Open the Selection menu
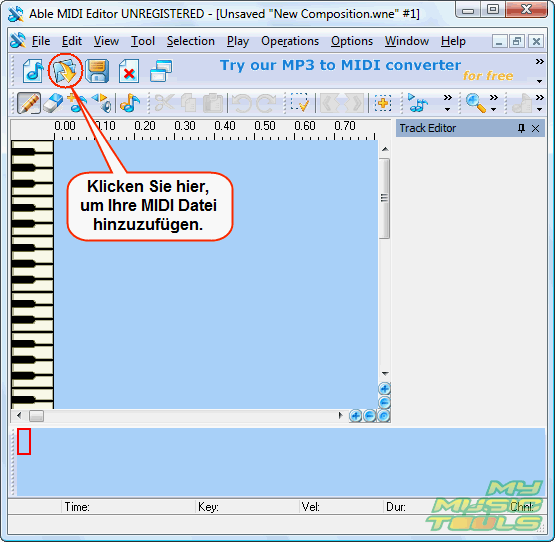The width and height of the screenshot is (555, 542). 191,41
